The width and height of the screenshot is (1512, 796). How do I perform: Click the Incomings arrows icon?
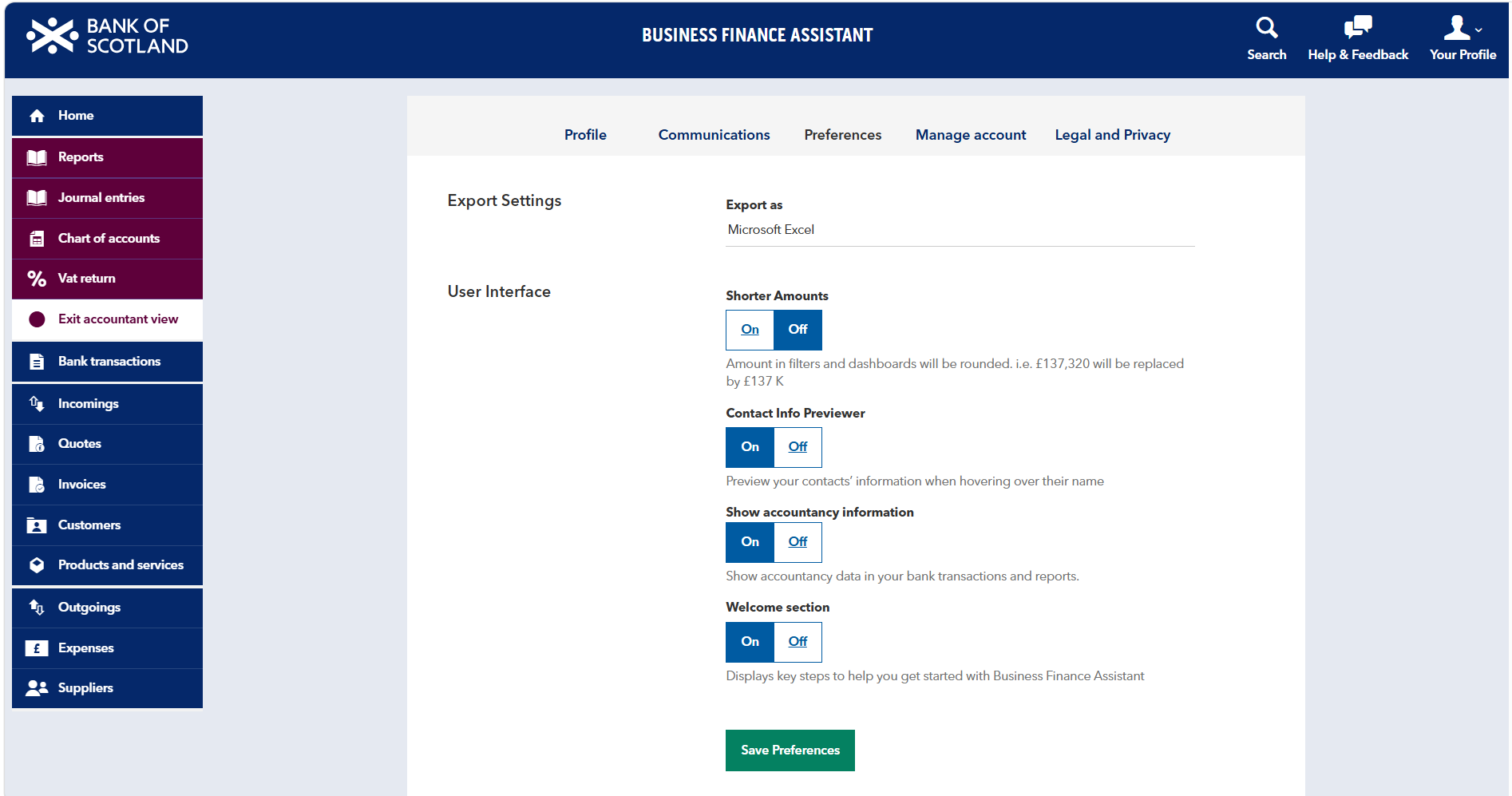point(37,404)
